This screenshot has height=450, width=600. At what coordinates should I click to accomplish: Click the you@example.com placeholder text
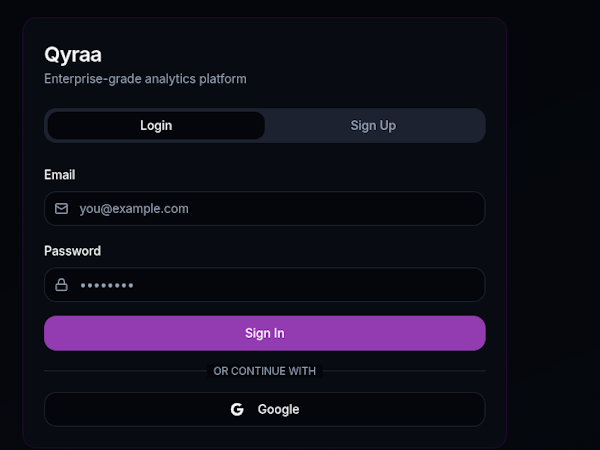pos(134,209)
